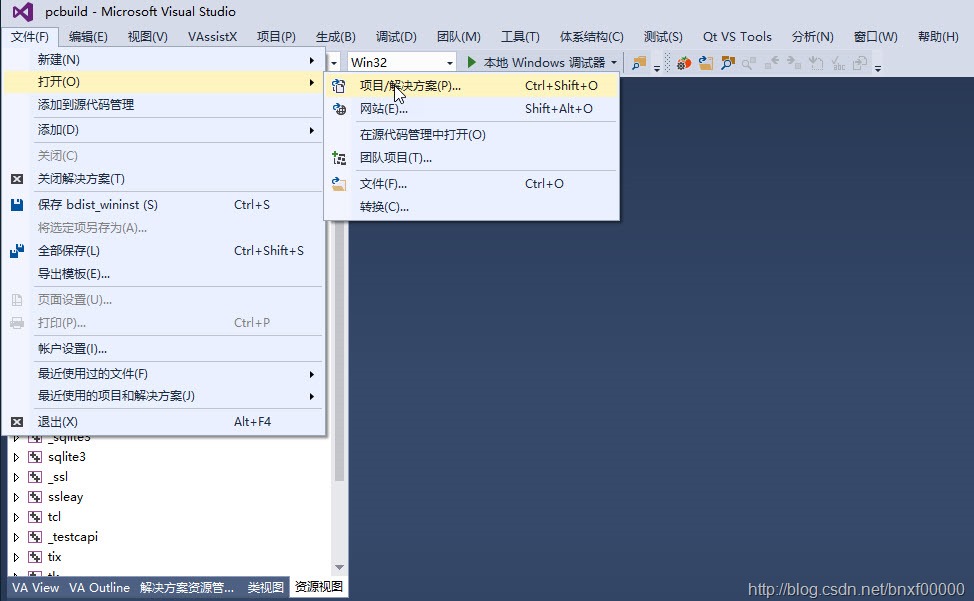Open the Qt VS Tools menu

coord(737,37)
